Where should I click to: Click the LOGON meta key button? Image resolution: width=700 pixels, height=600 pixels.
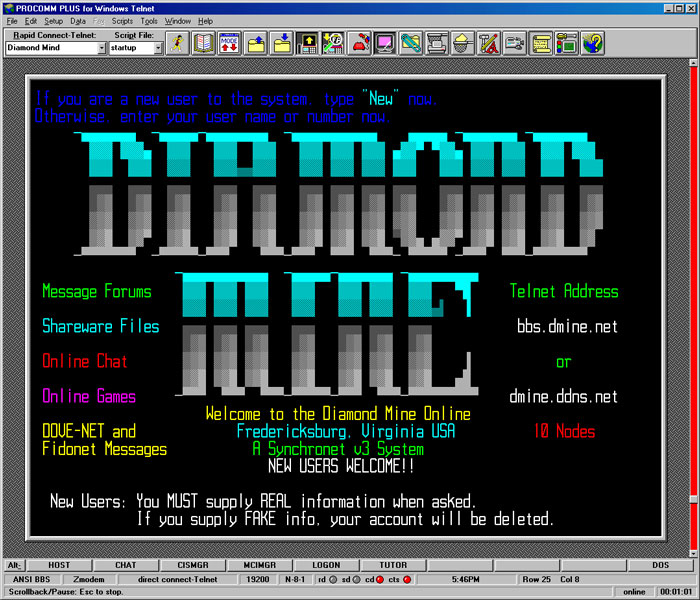326,565
